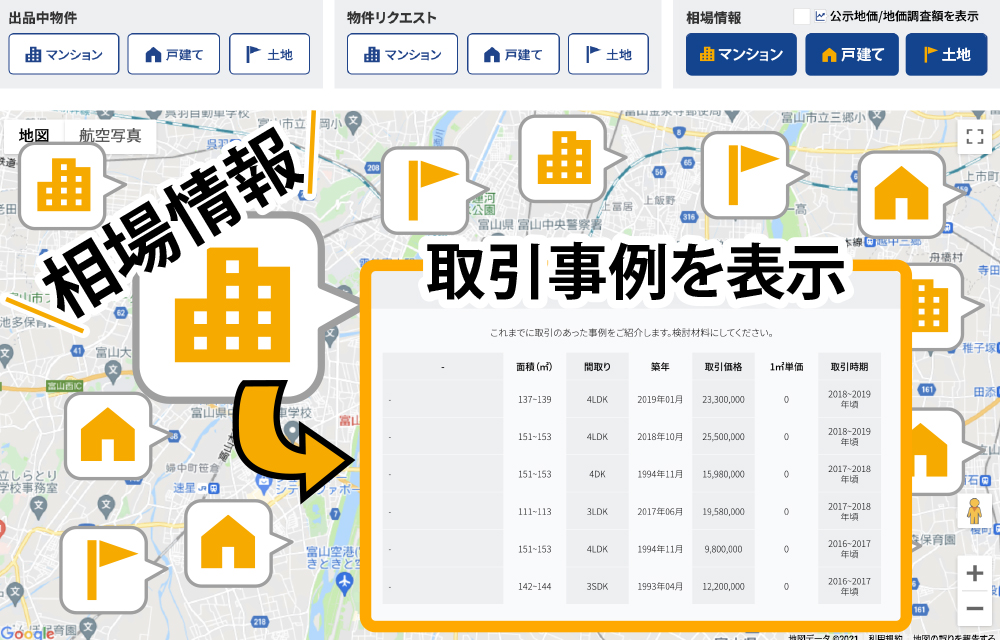Screen dimensions: 1000x640
Task: Switch to 航空写真 satellite view
Action: [110, 135]
